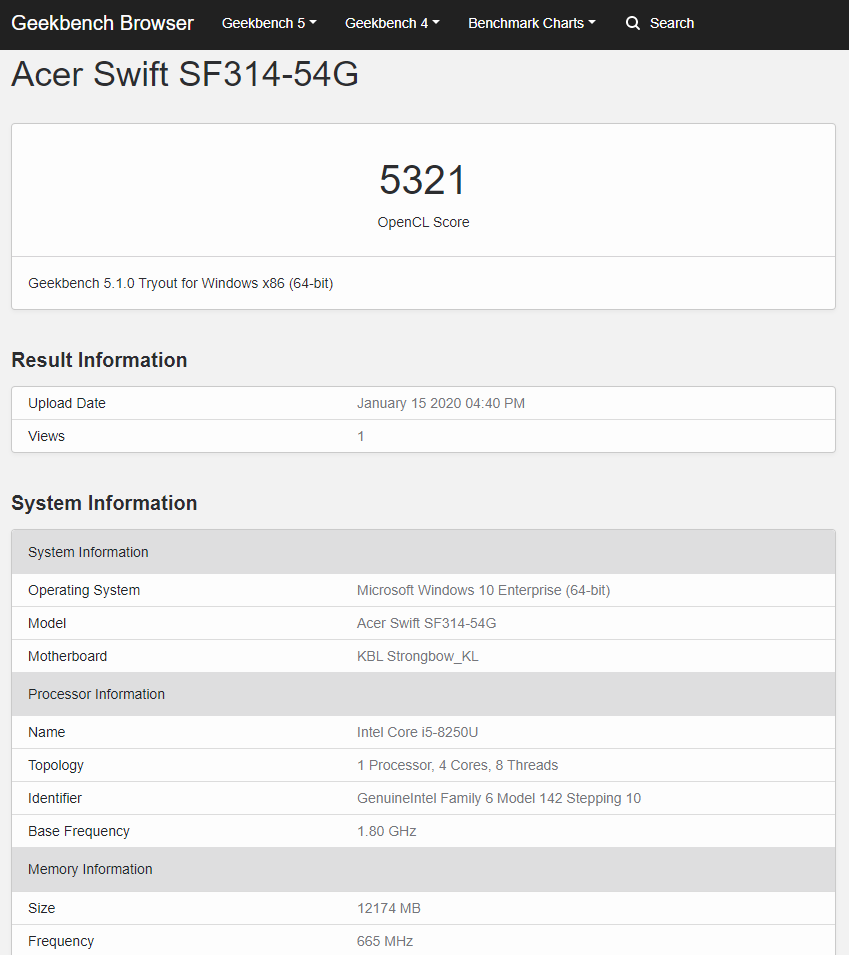Click the large System Information heading
The height and width of the screenshot is (955, 849).
click(x=104, y=503)
